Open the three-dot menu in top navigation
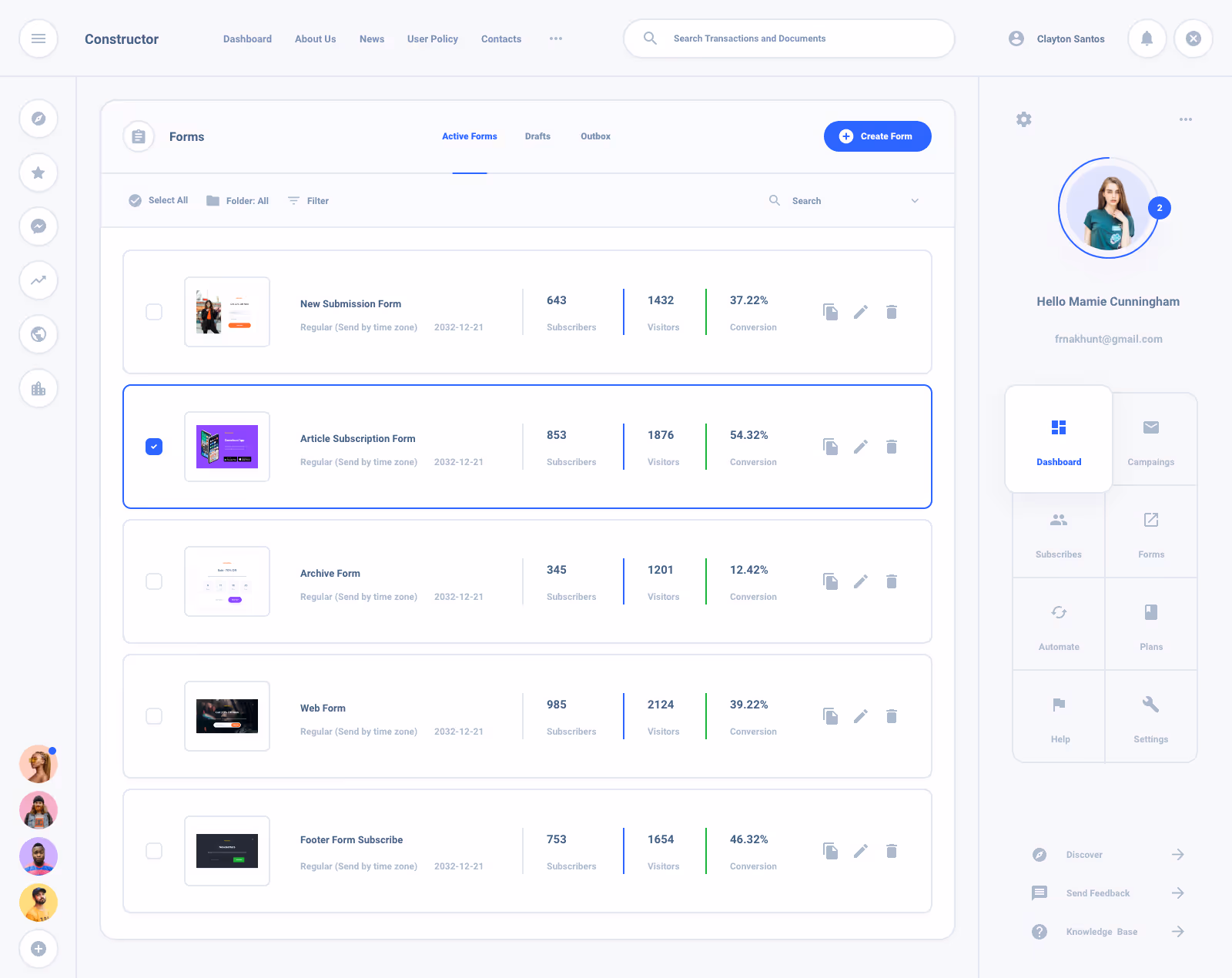This screenshot has height=978, width=1232. click(556, 39)
